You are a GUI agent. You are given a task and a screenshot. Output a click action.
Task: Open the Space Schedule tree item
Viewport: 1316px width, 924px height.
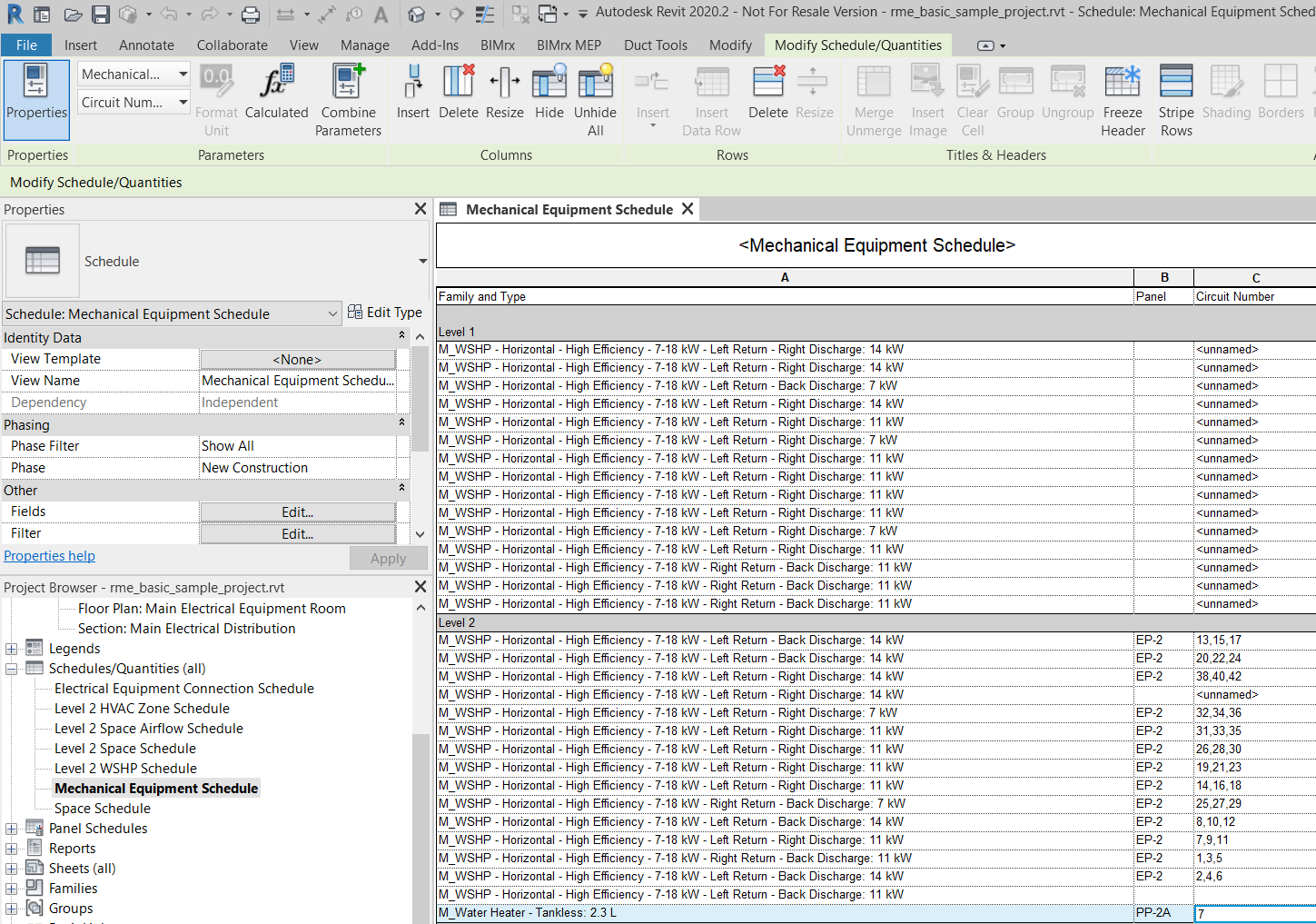click(x=103, y=809)
